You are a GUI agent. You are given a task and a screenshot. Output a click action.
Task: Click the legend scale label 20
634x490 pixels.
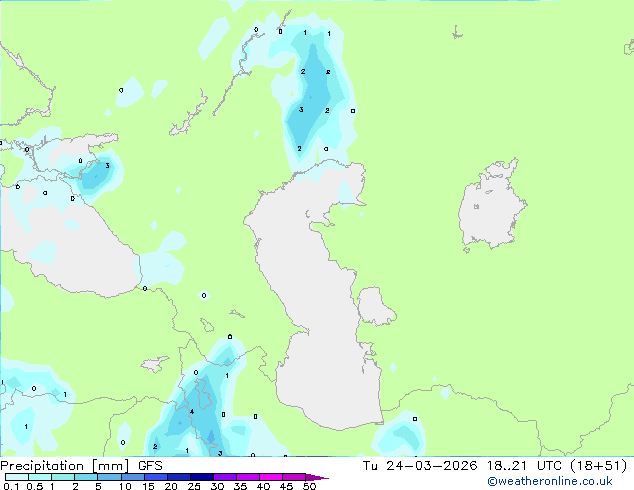(x=171, y=486)
